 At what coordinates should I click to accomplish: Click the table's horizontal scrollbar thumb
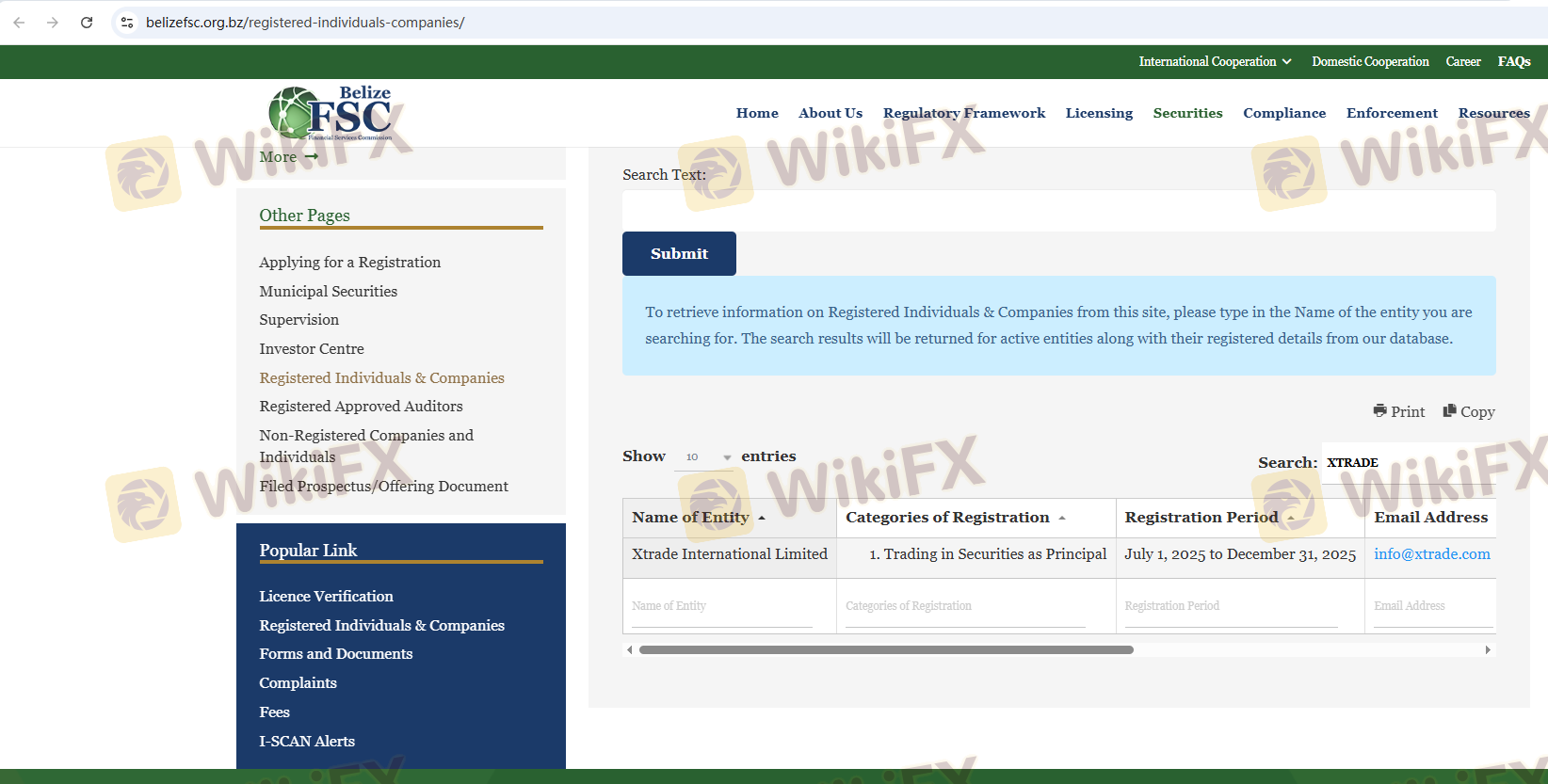(x=885, y=649)
